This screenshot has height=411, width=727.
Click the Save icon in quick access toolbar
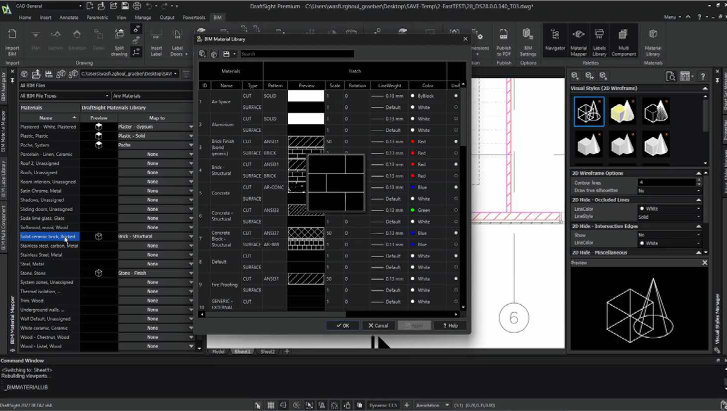[x=125, y=6]
